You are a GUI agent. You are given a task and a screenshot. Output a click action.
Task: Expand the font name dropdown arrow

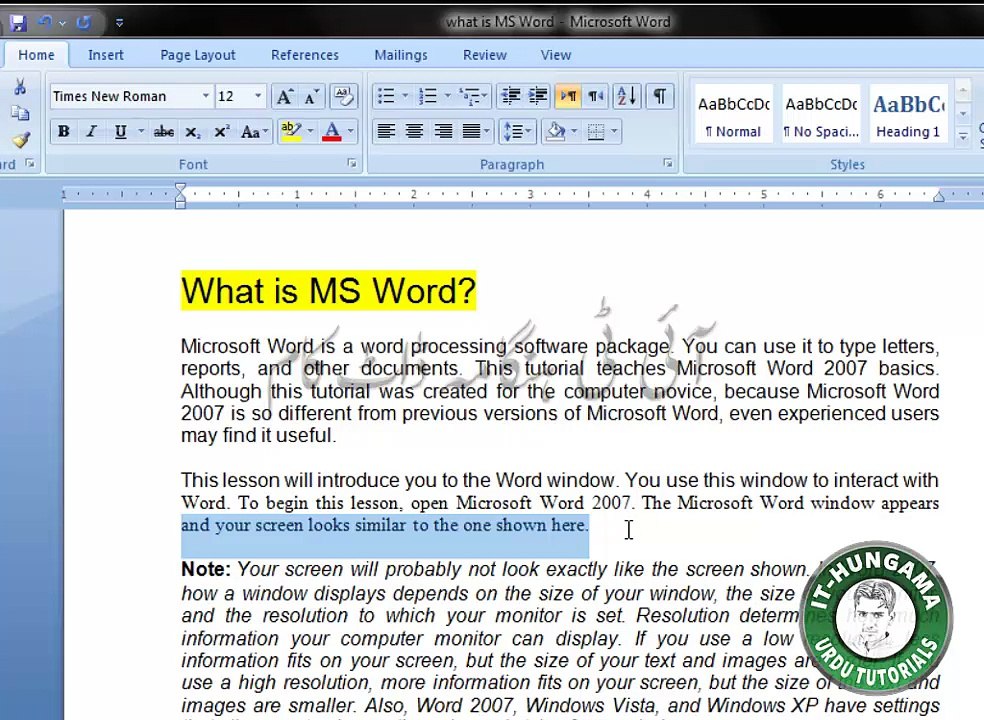click(206, 96)
